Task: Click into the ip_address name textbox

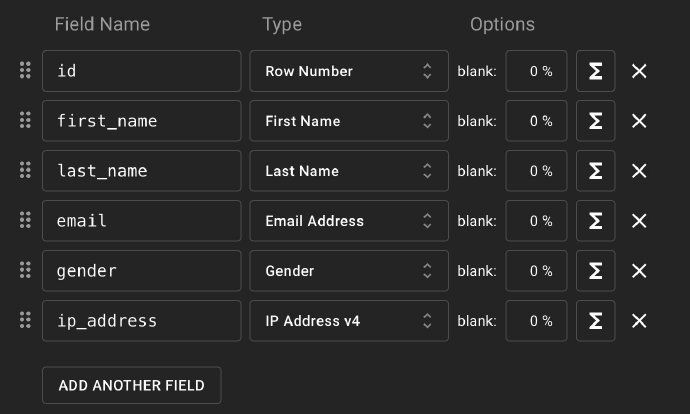Action: (141, 321)
